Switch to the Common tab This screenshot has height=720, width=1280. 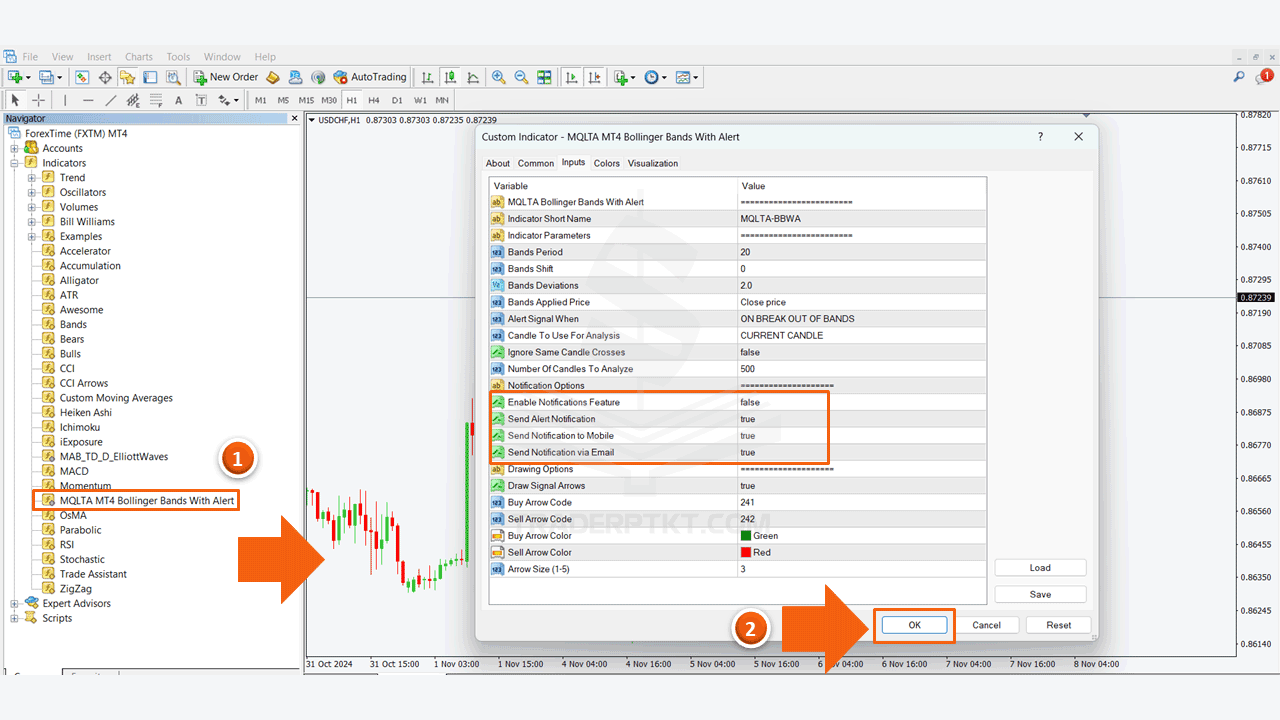536,163
